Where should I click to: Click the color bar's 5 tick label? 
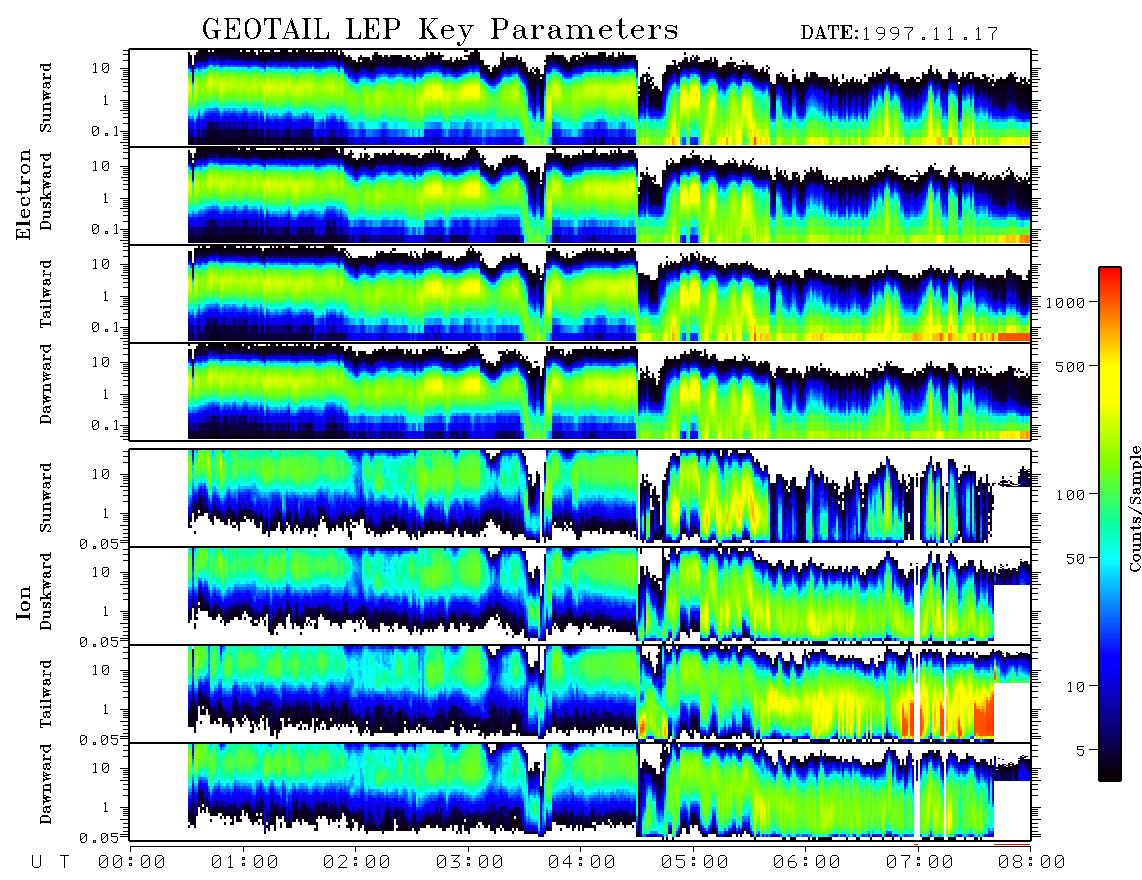[x=1079, y=750]
